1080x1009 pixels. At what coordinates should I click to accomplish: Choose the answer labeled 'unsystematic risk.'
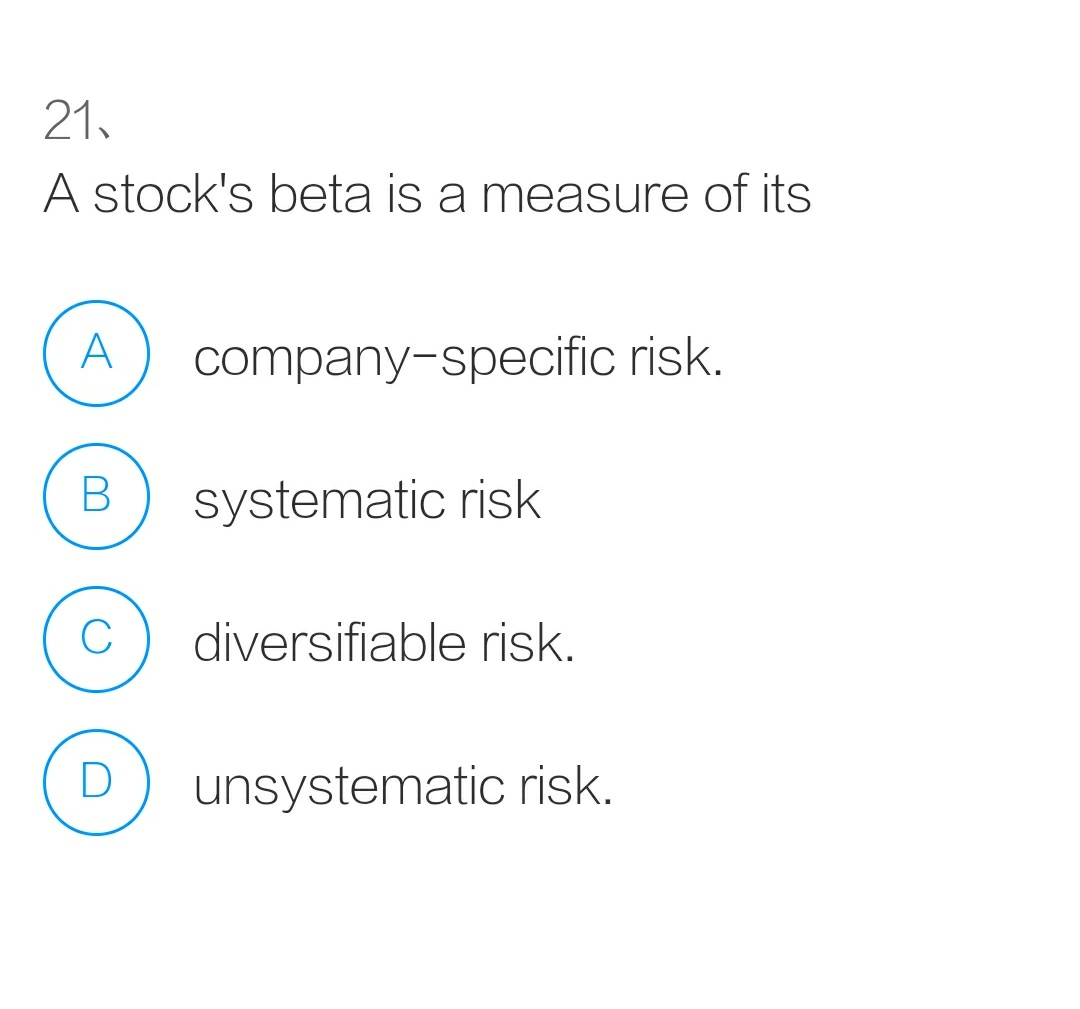[x=404, y=787]
